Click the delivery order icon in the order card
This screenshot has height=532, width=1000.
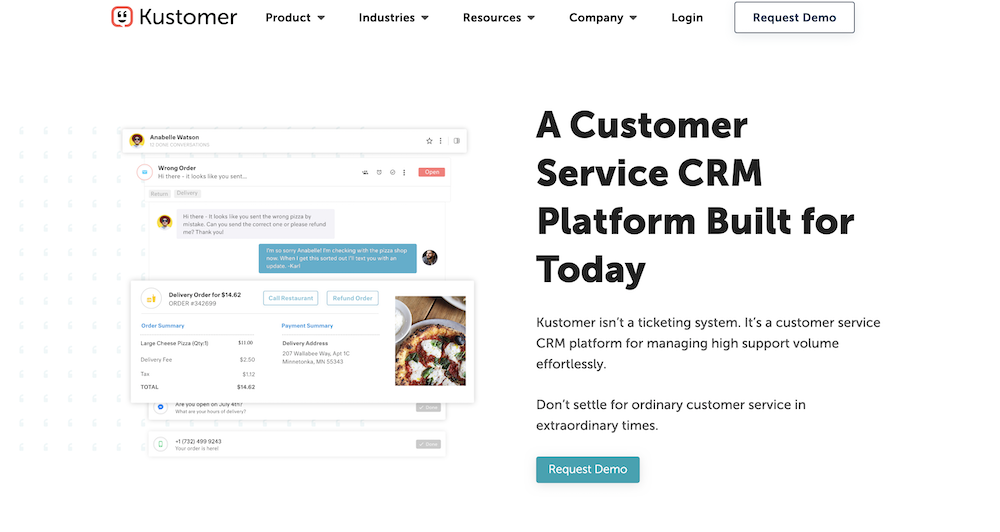(x=151, y=298)
